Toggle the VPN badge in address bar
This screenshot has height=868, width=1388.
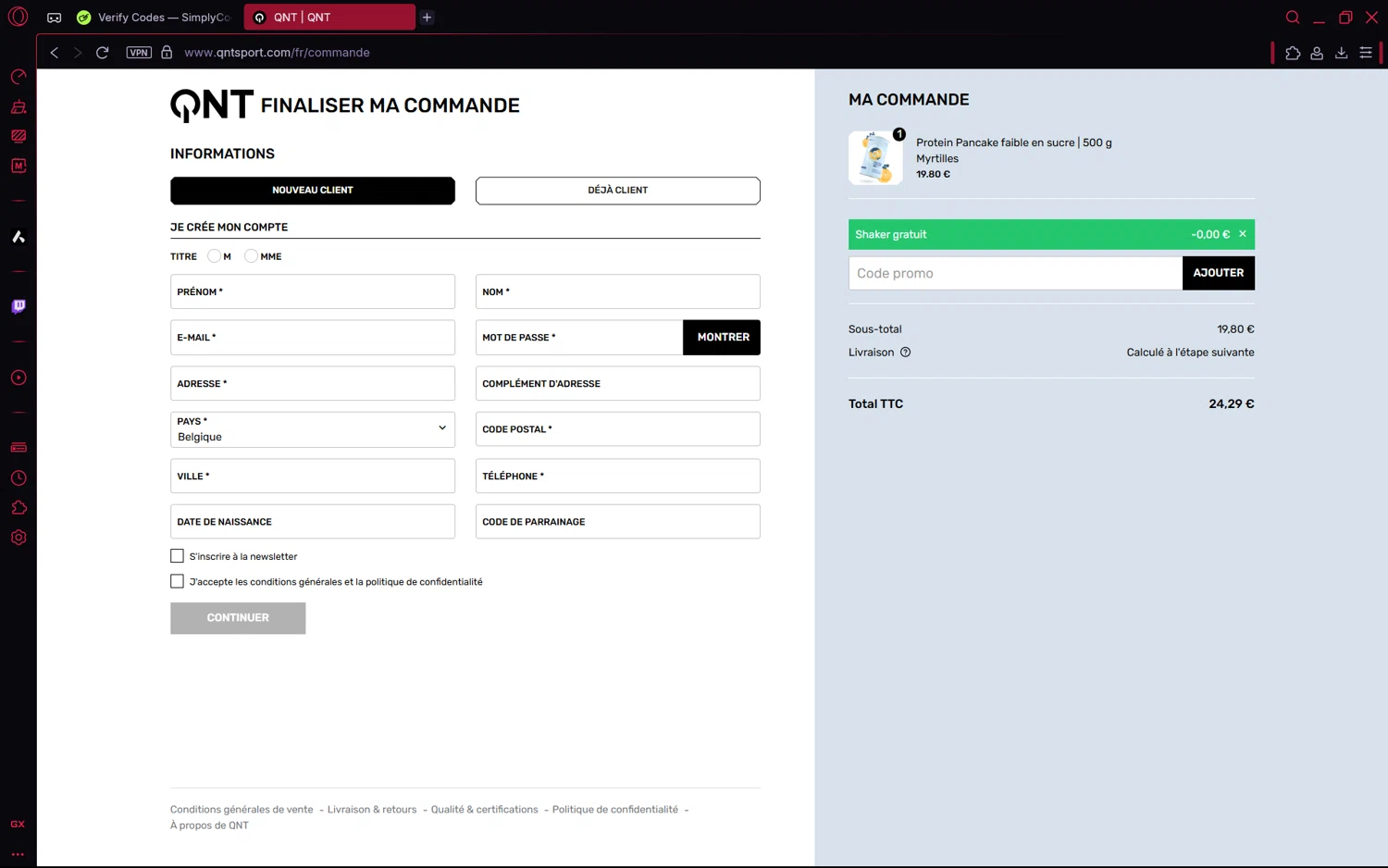pos(139,53)
